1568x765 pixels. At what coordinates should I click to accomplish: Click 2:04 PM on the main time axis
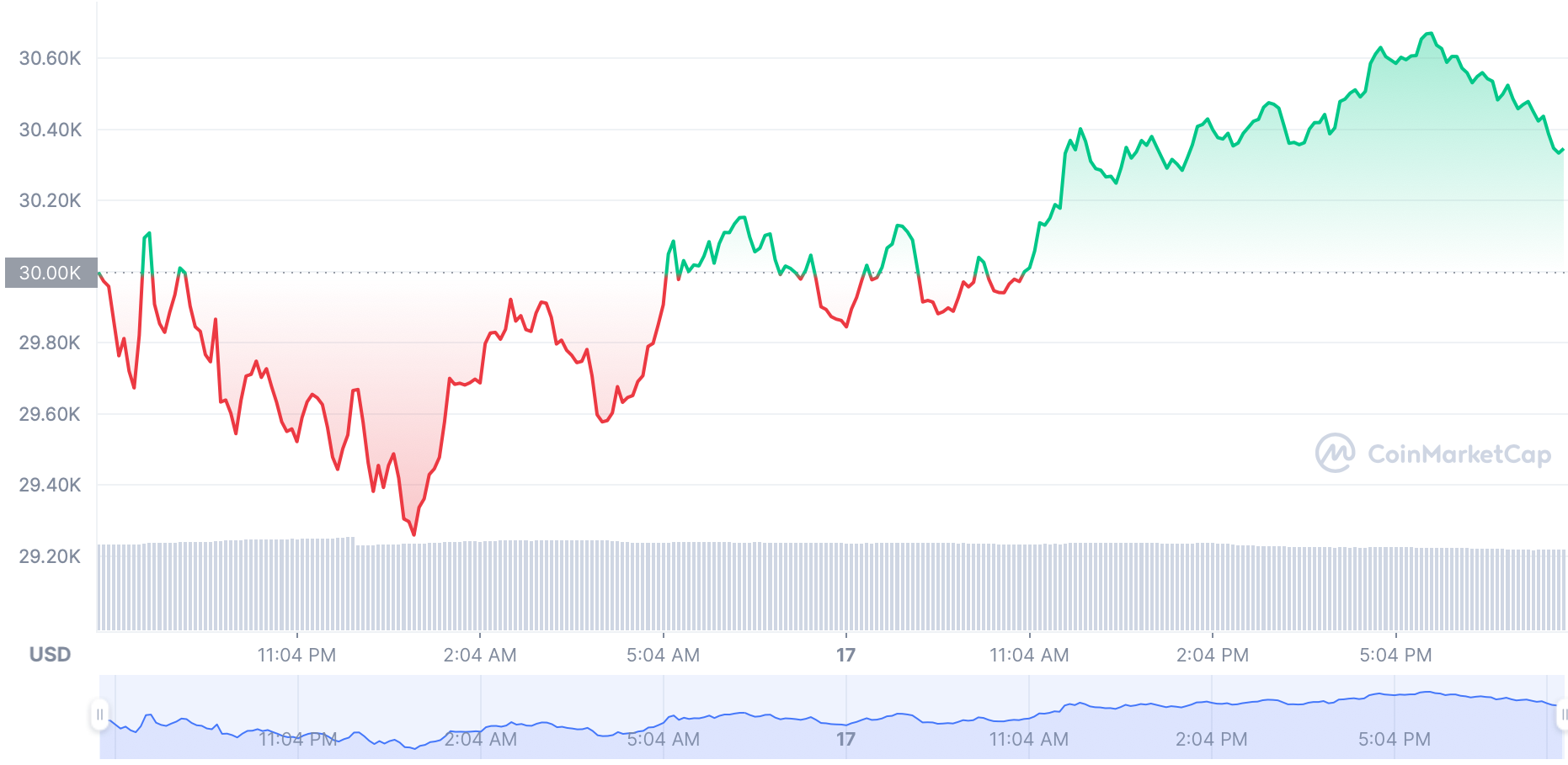(x=1212, y=655)
